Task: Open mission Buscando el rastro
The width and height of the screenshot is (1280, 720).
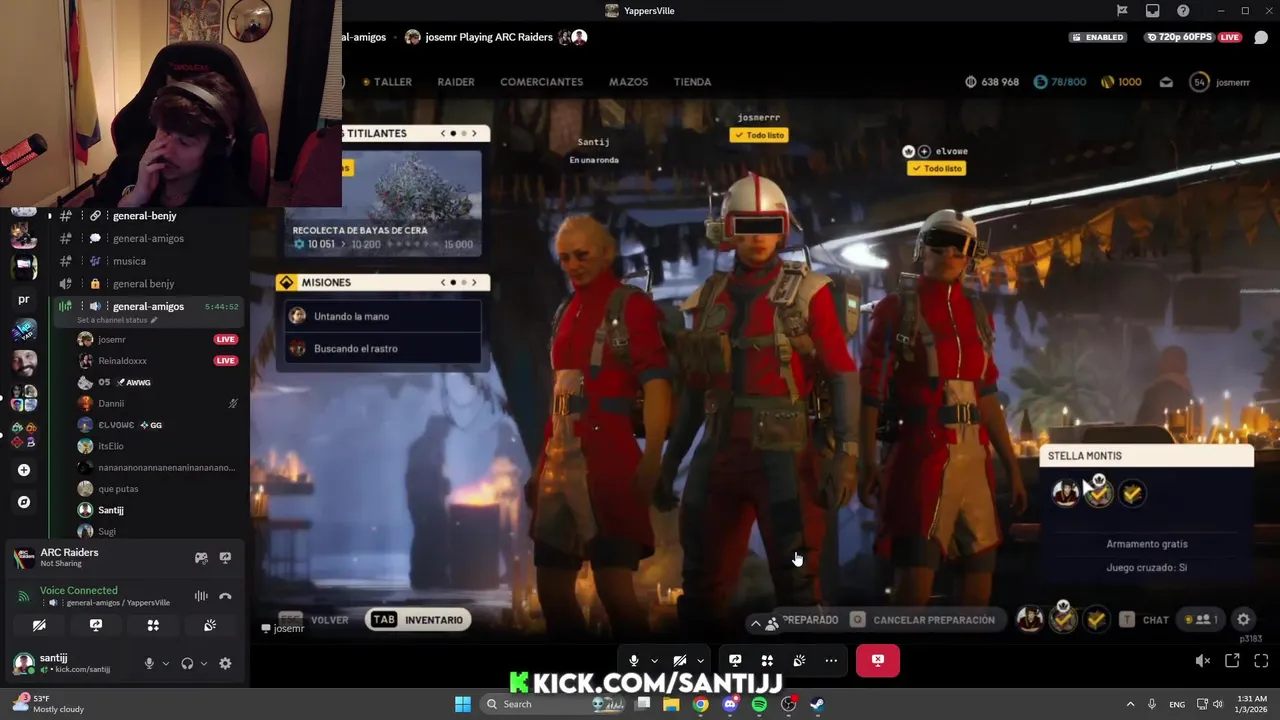Action: [383, 348]
